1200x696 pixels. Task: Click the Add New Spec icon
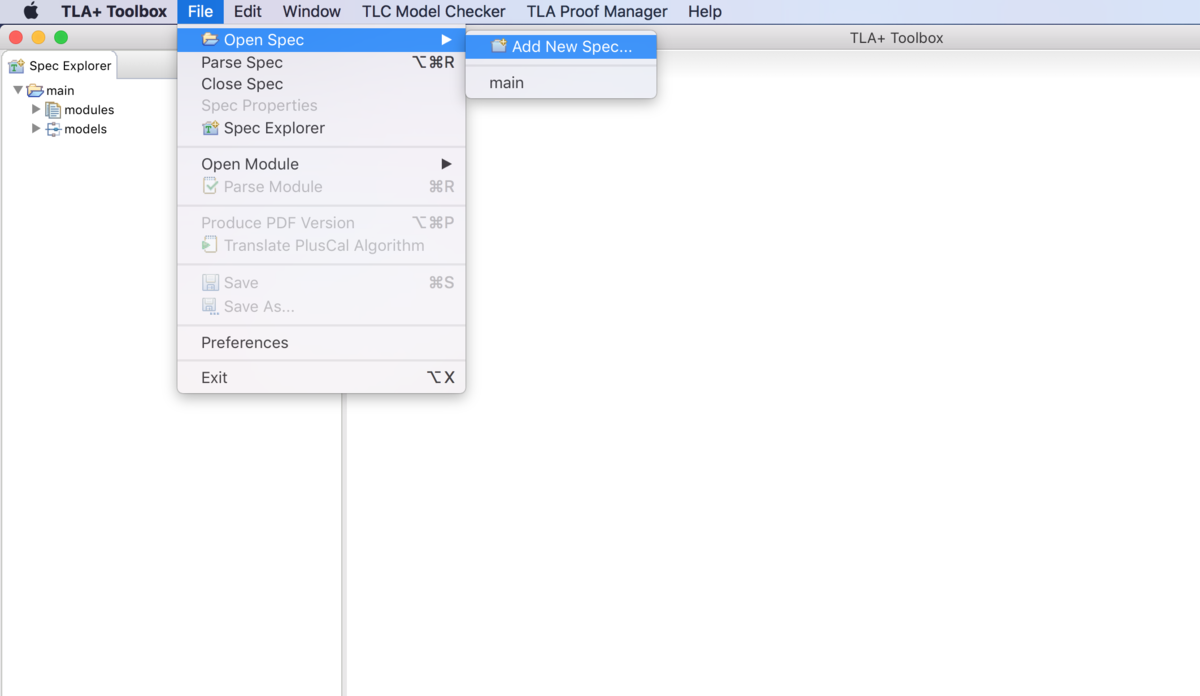[x=499, y=46]
